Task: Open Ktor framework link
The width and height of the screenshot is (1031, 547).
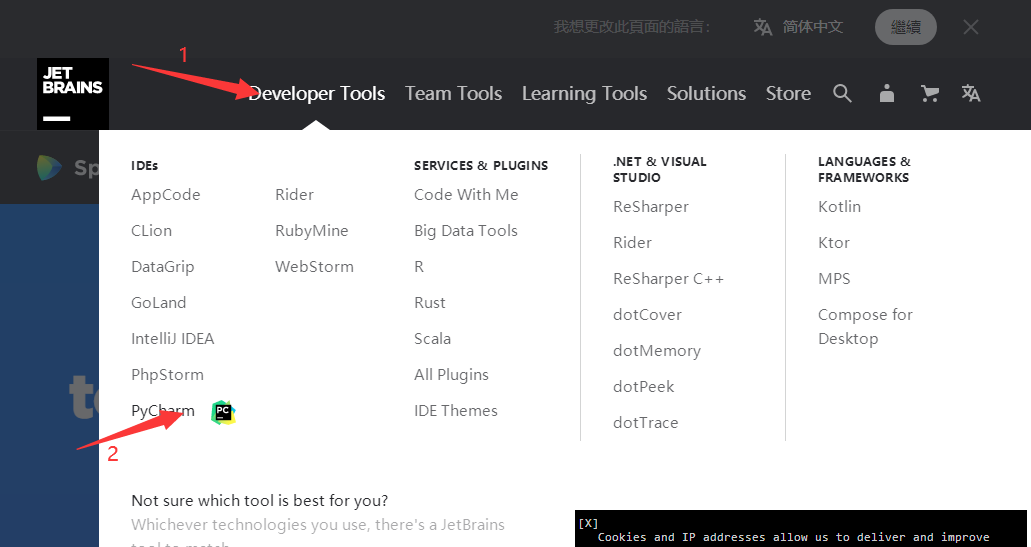Action: [834, 243]
